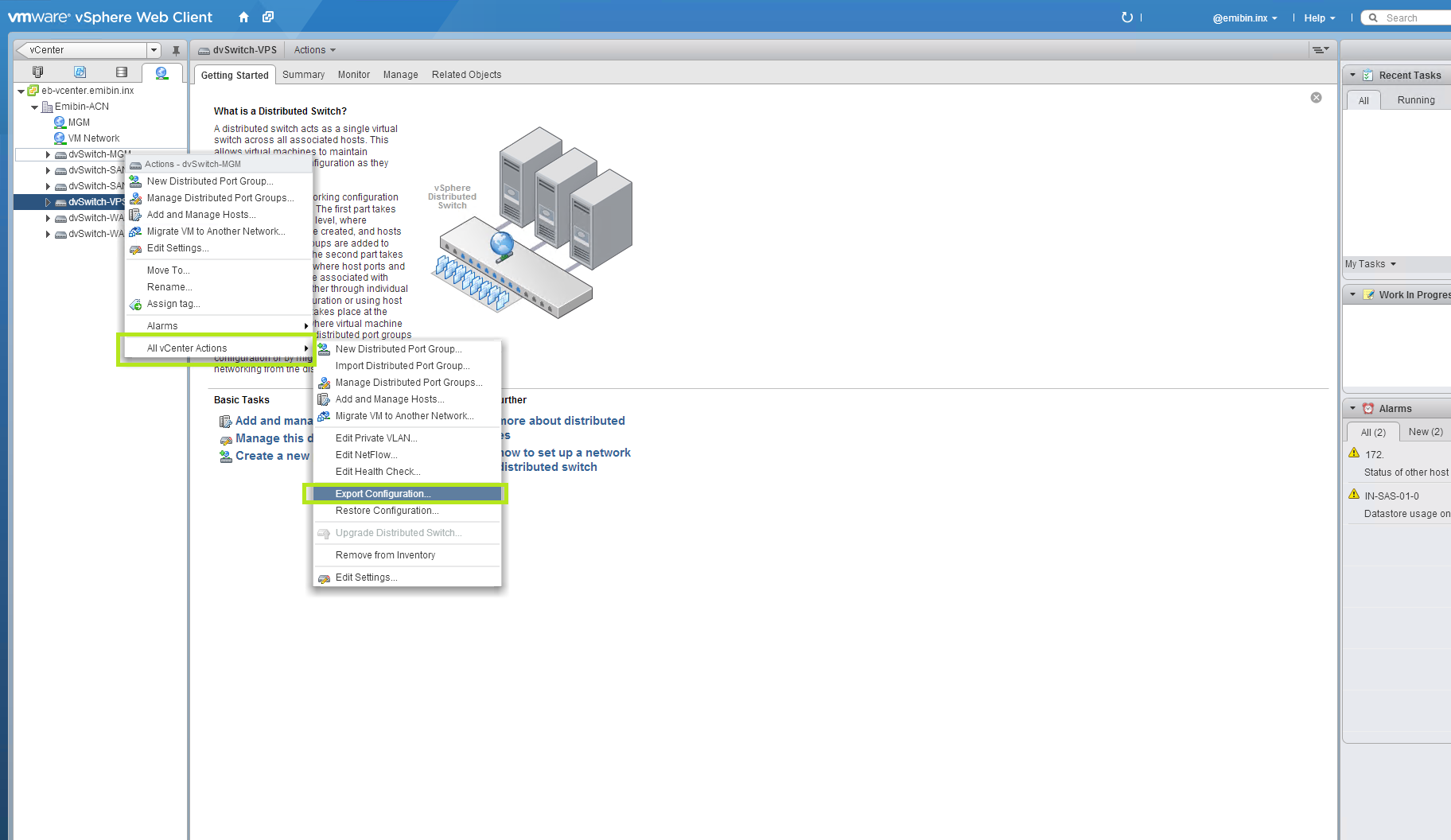Switch to VMs and Templates view icon

tap(80, 72)
